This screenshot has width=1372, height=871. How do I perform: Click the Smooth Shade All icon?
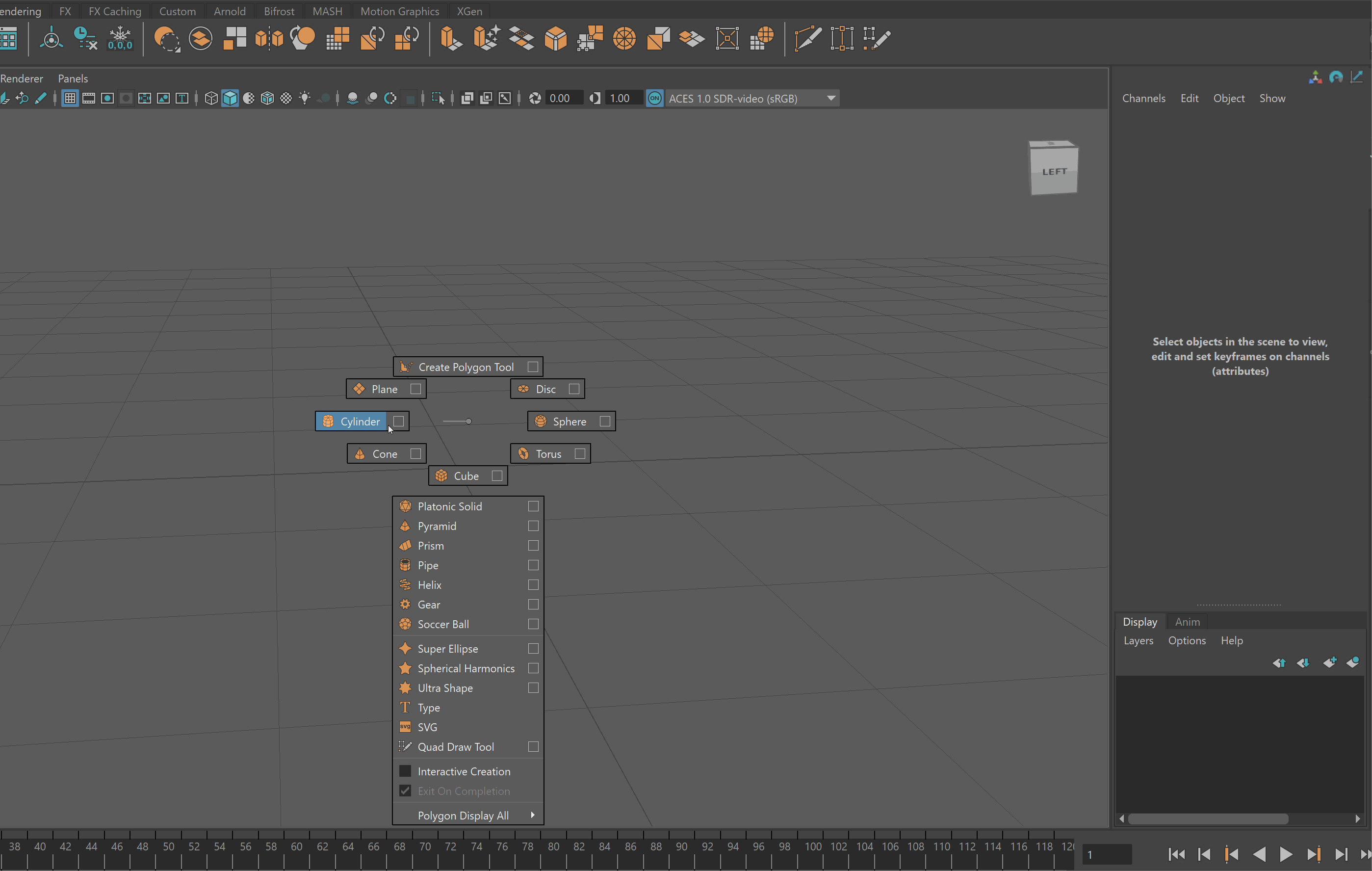pos(230,98)
